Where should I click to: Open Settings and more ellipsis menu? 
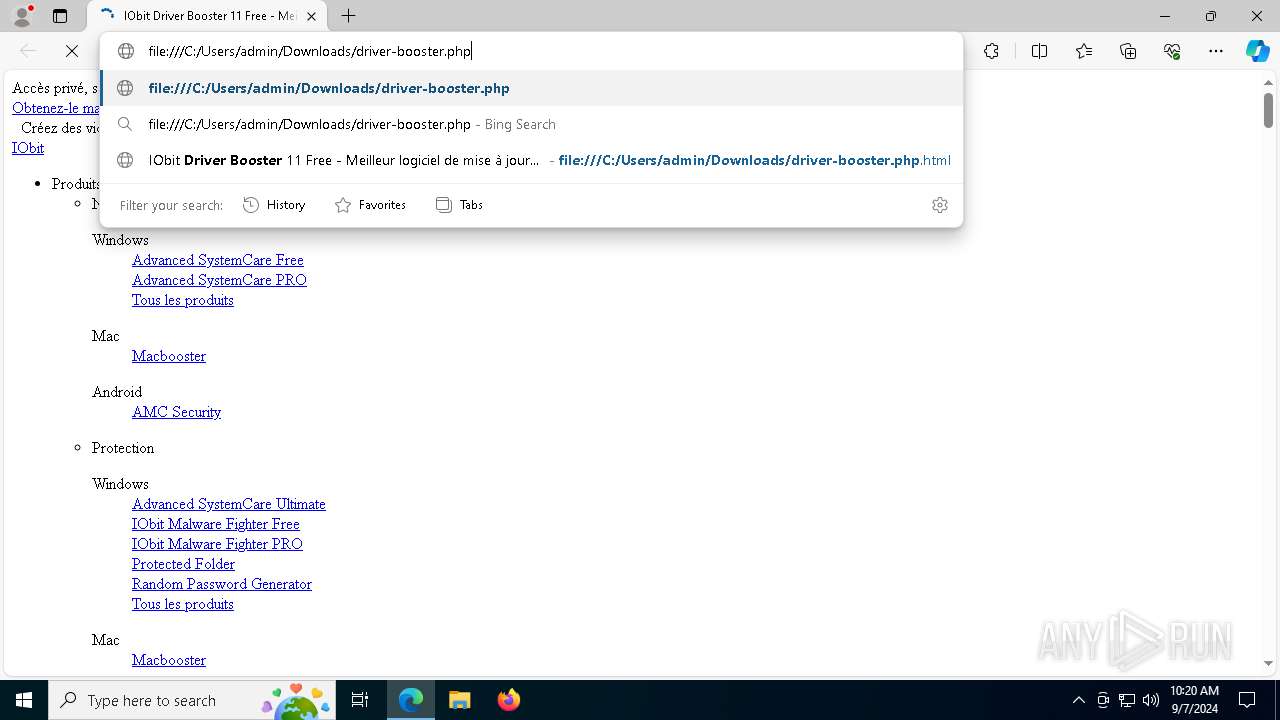click(x=1216, y=51)
